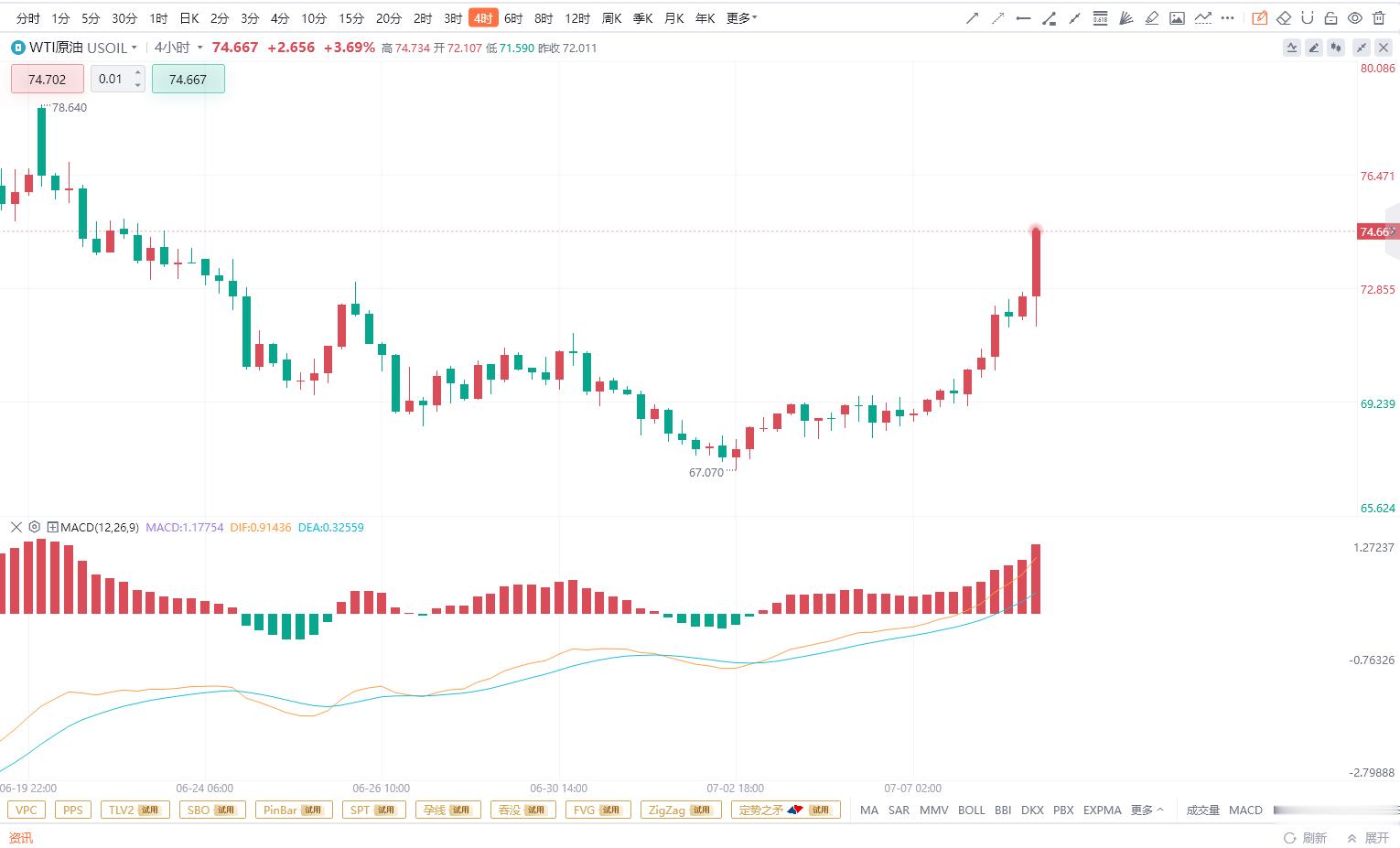1400x848 pixels.
Task: Select the fan lines drawing tool
Action: click(x=1125, y=18)
